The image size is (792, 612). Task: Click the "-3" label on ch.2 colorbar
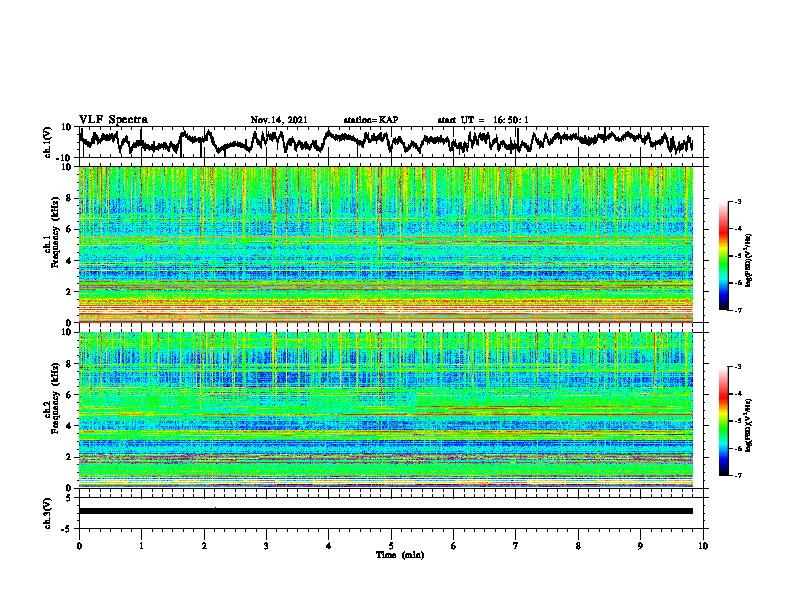(x=737, y=367)
